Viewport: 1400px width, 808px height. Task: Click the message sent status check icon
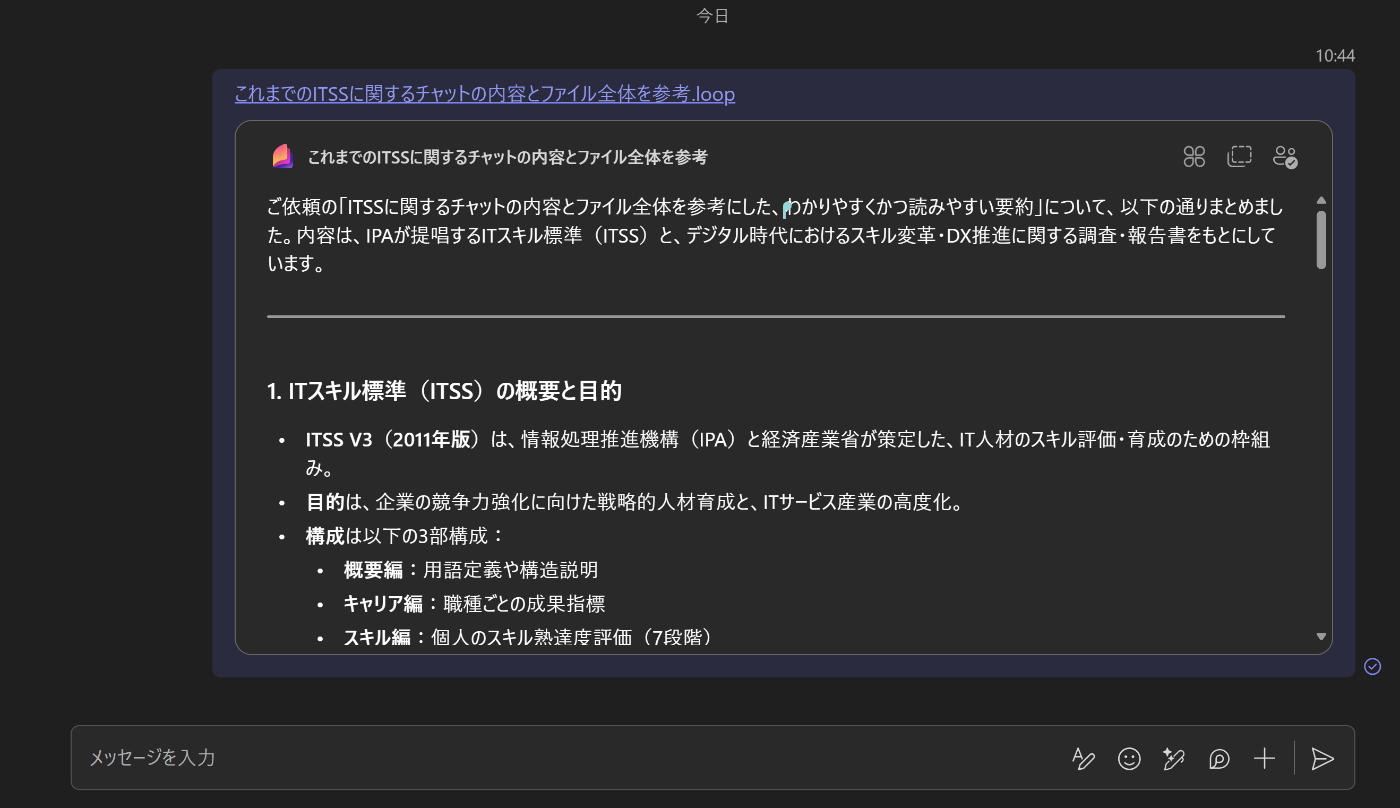tap(1373, 666)
